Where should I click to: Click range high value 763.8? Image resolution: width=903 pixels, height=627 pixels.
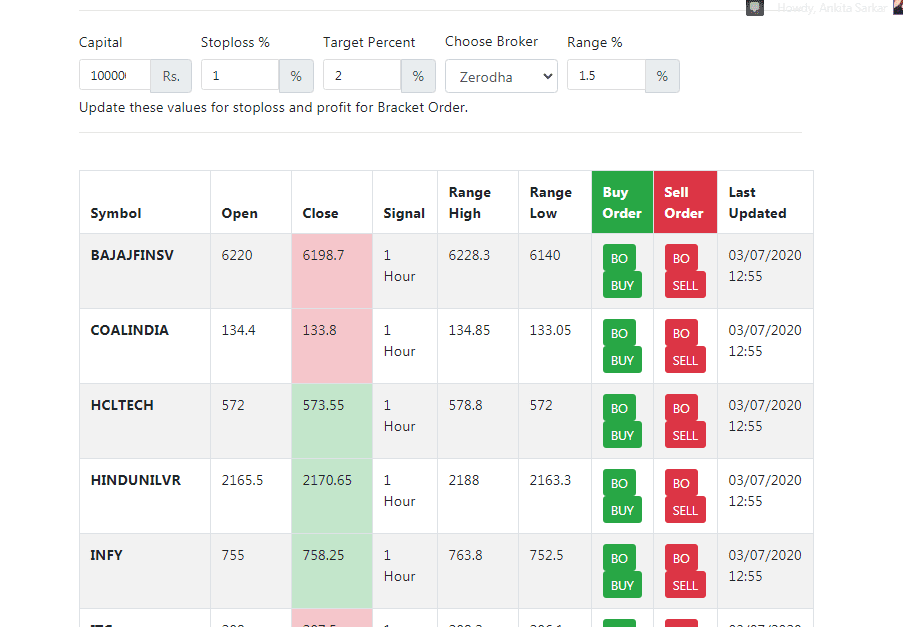click(465, 554)
